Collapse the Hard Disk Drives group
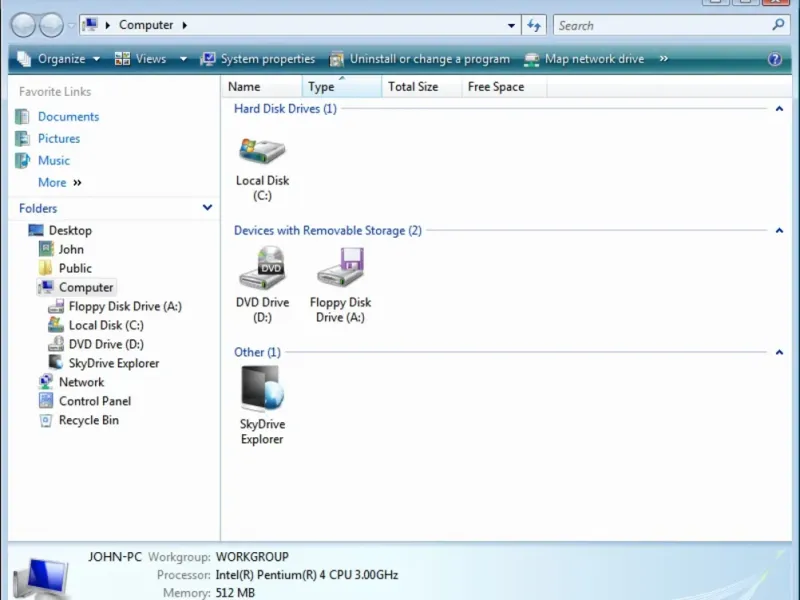800x600 pixels. (778, 109)
